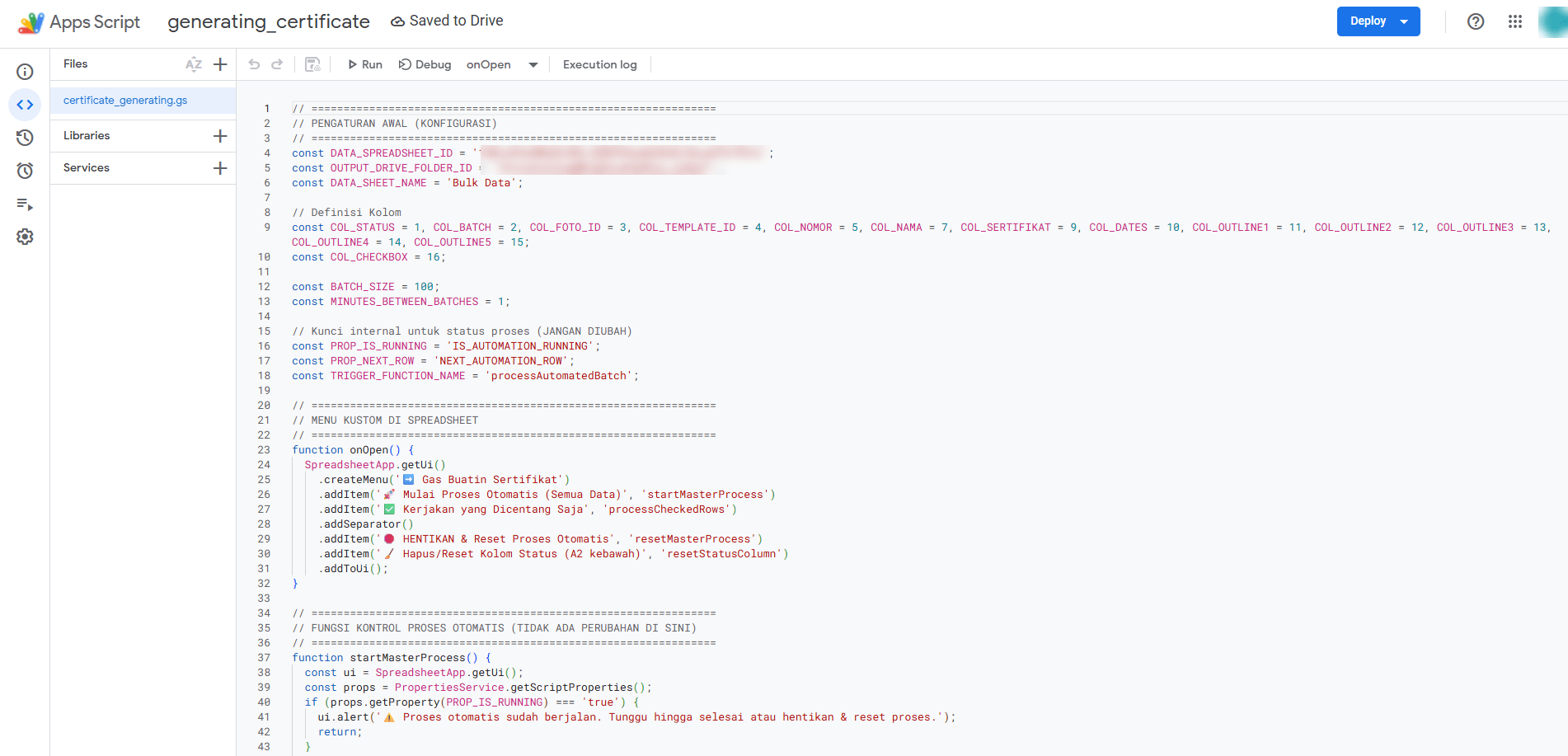
Task: Open the Project History icon in sidebar
Action: (25, 138)
